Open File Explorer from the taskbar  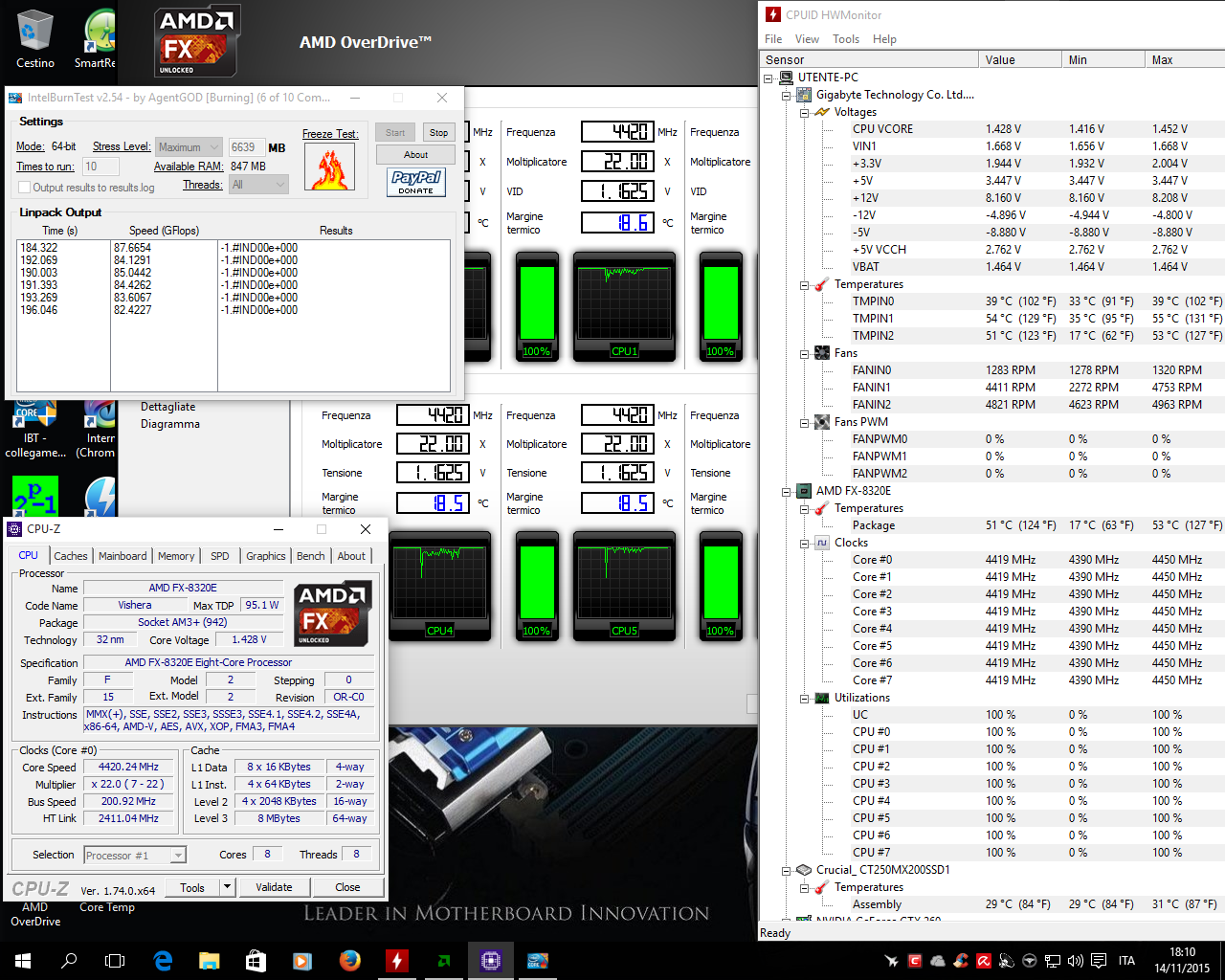point(209,961)
